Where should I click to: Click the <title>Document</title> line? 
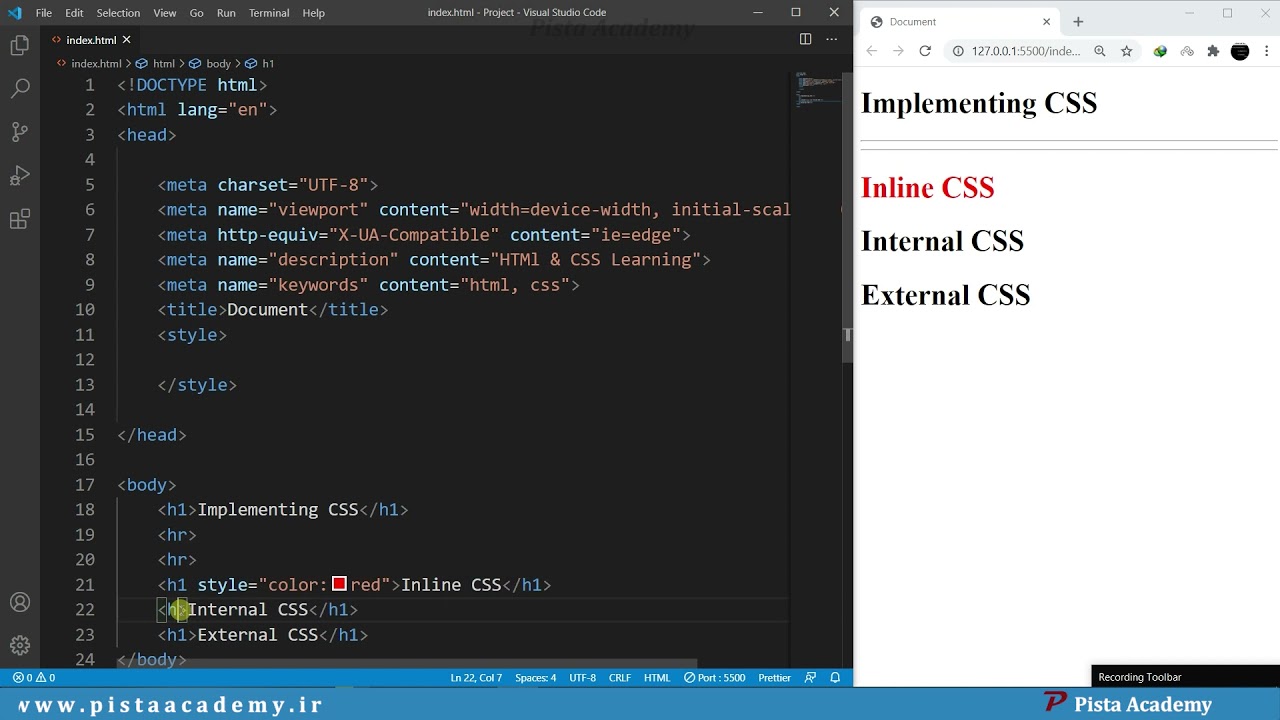point(272,310)
